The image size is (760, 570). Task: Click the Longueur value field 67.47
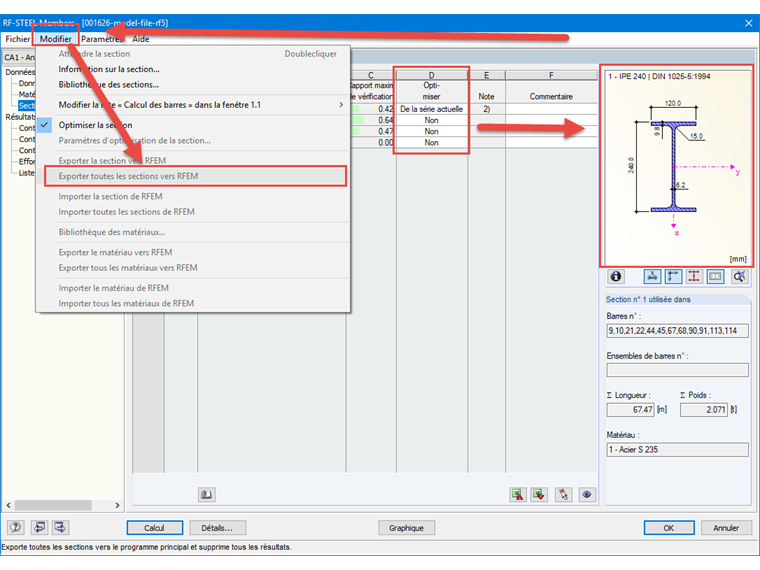[x=631, y=410]
